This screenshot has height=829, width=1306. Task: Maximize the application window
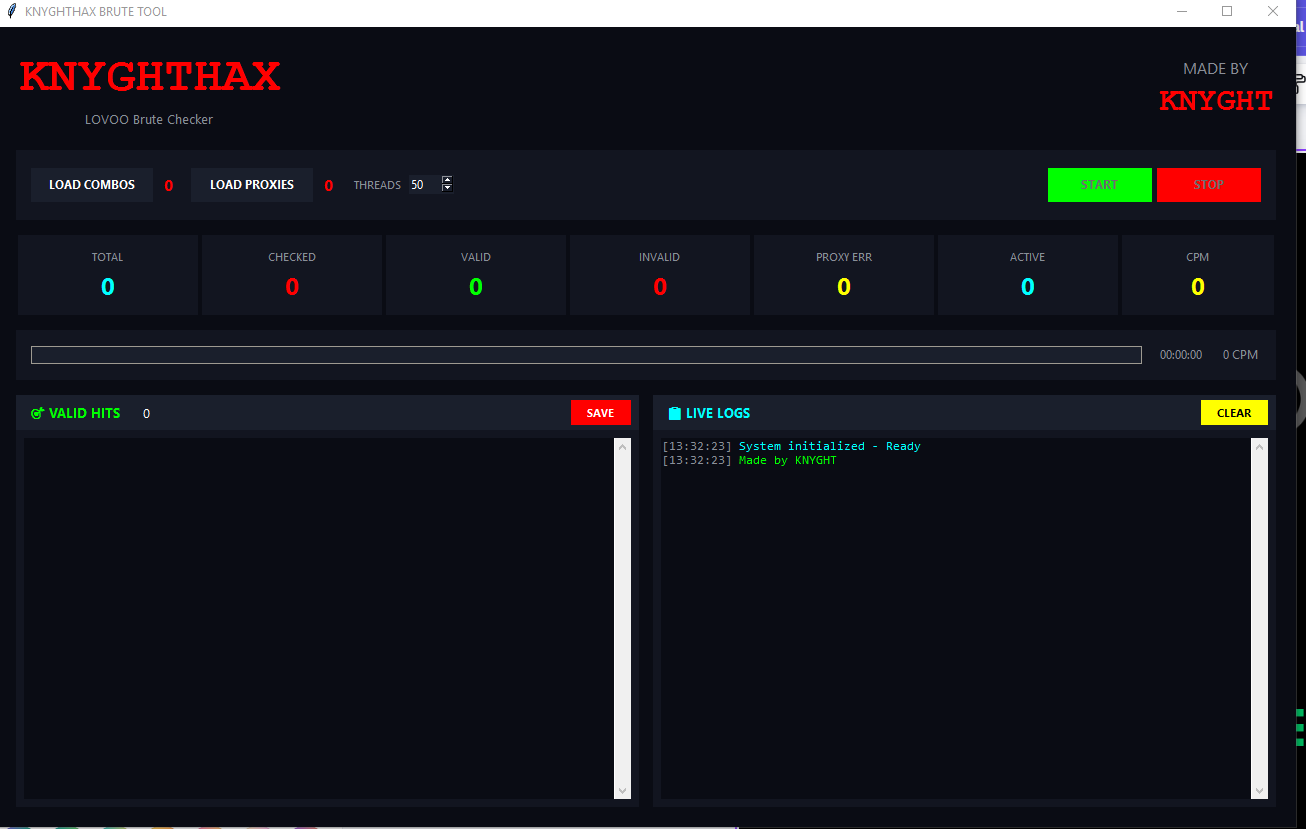click(x=1227, y=12)
